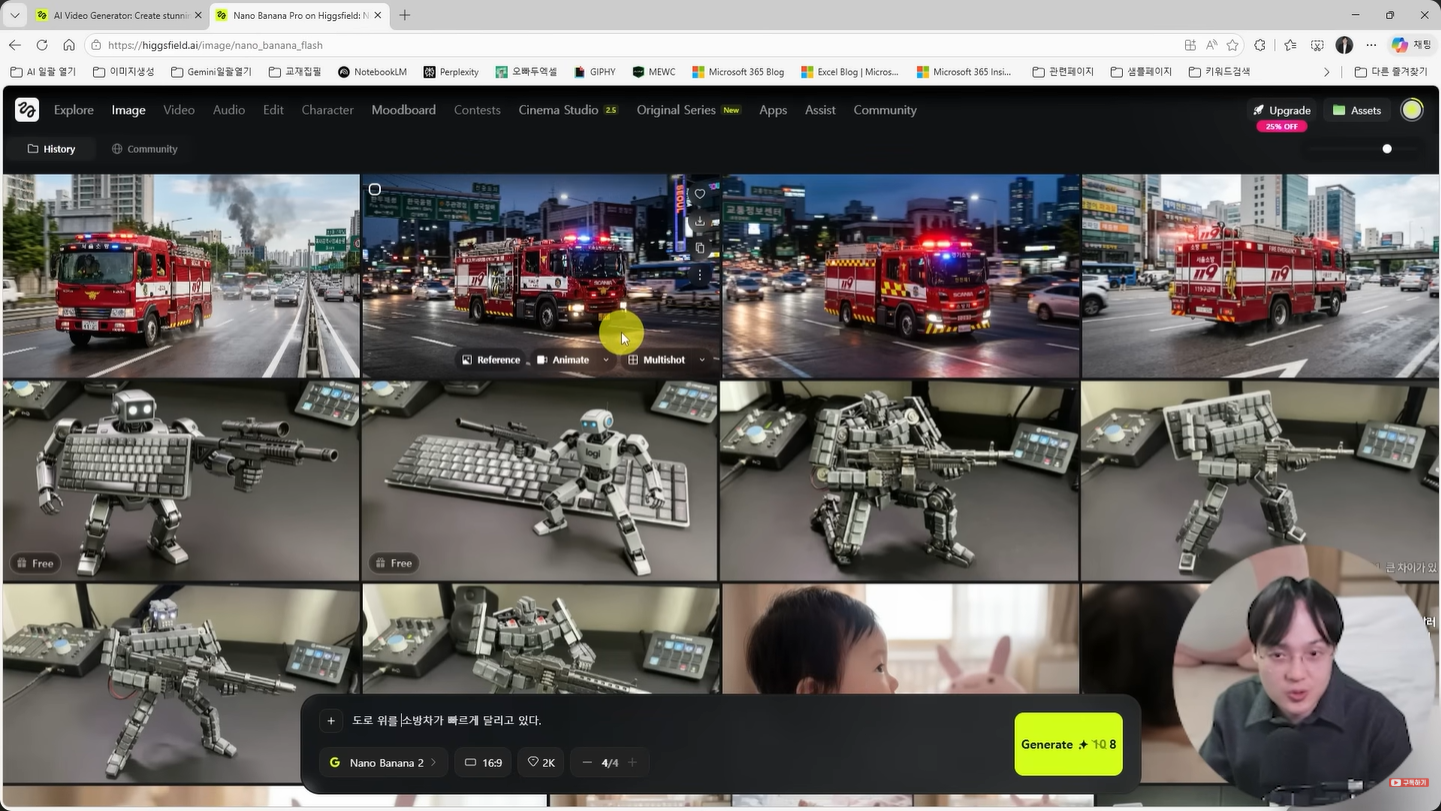This screenshot has width=1441, height=811.
Task: Open the rear-view fire truck daytime thumbnail
Action: (1260, 276)
